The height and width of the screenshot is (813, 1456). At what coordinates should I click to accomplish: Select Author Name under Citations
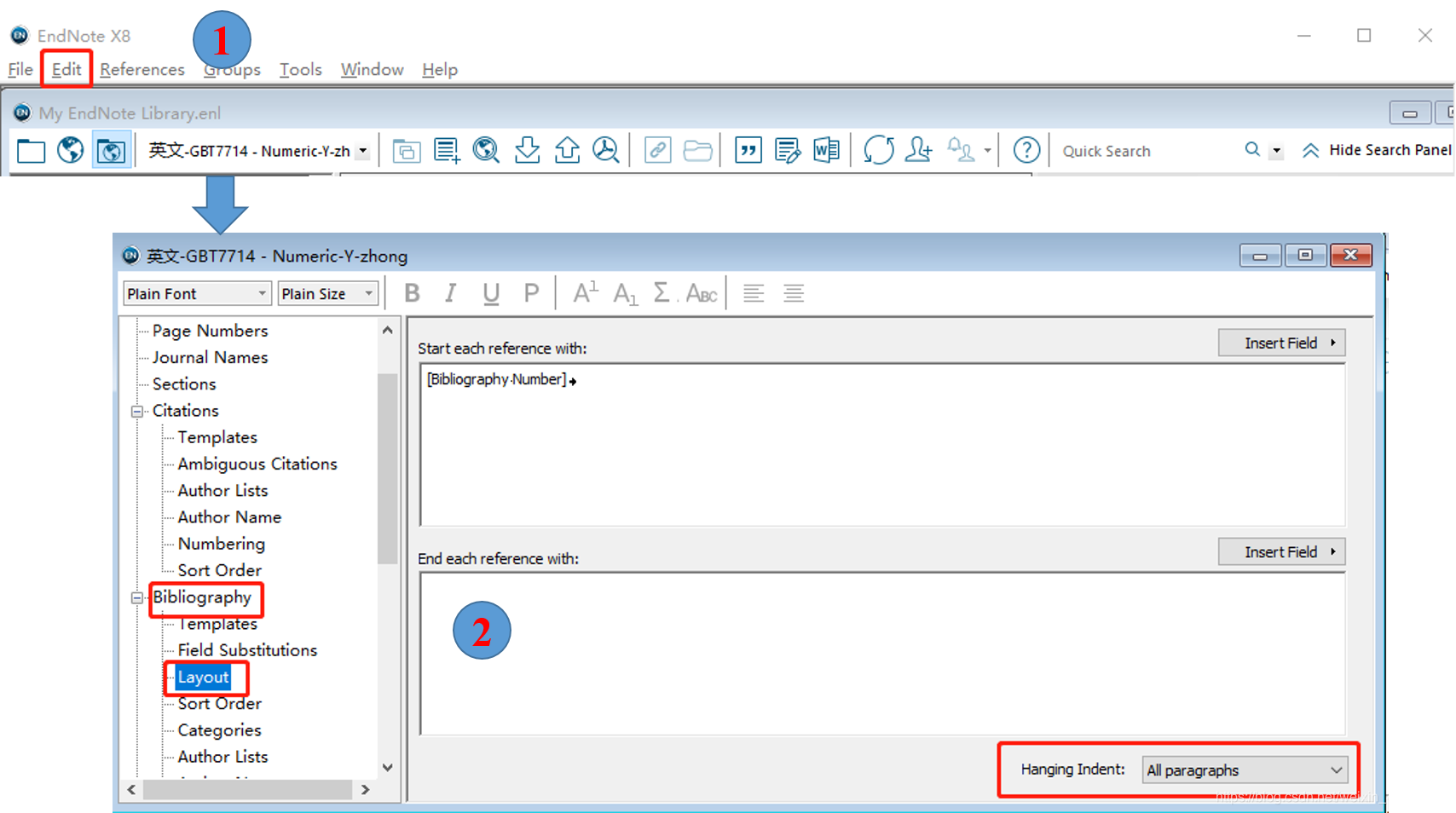pyautogui.click(x=229, y=517)
